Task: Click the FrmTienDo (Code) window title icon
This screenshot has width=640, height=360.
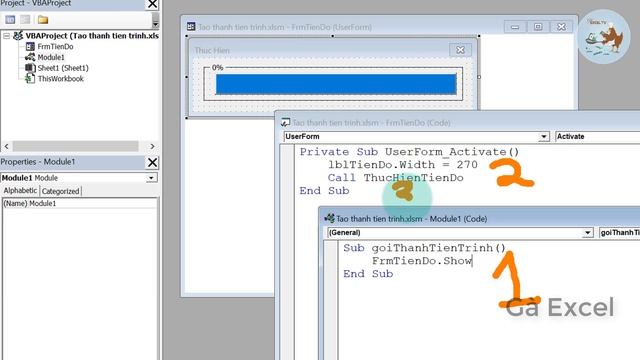Action: click(x=285, y=122)
